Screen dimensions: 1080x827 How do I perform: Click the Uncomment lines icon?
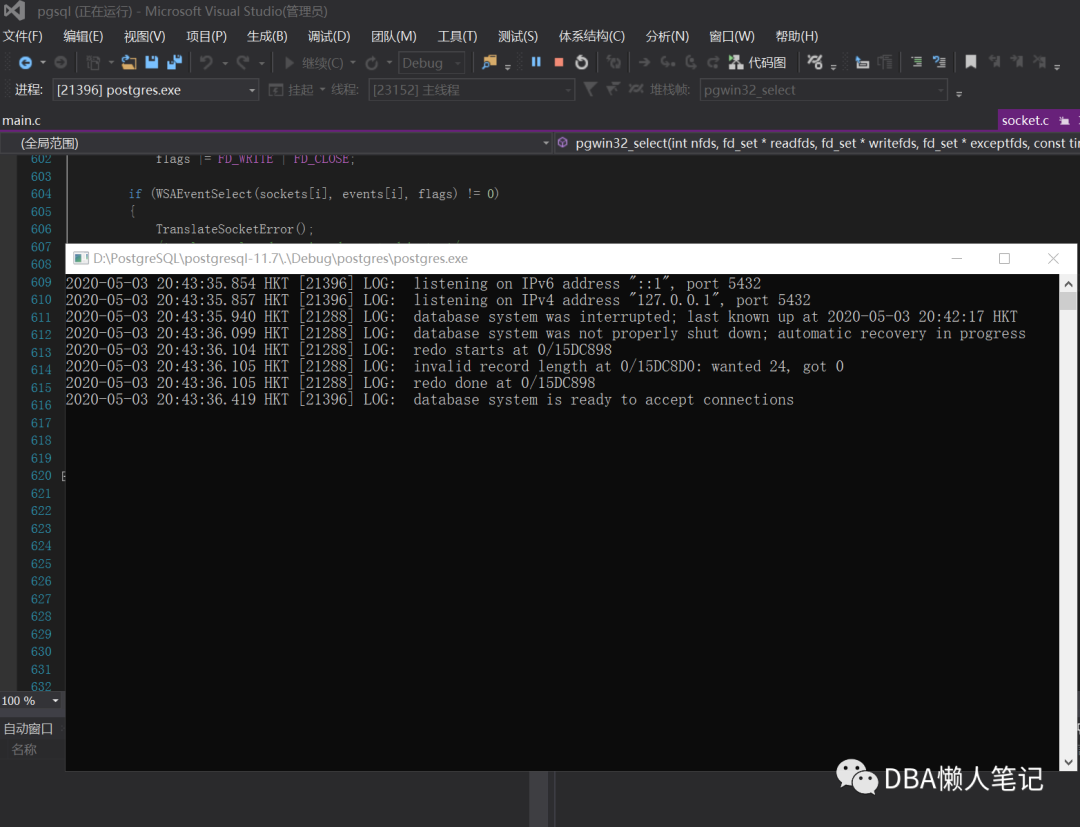[x=939, y=62]
